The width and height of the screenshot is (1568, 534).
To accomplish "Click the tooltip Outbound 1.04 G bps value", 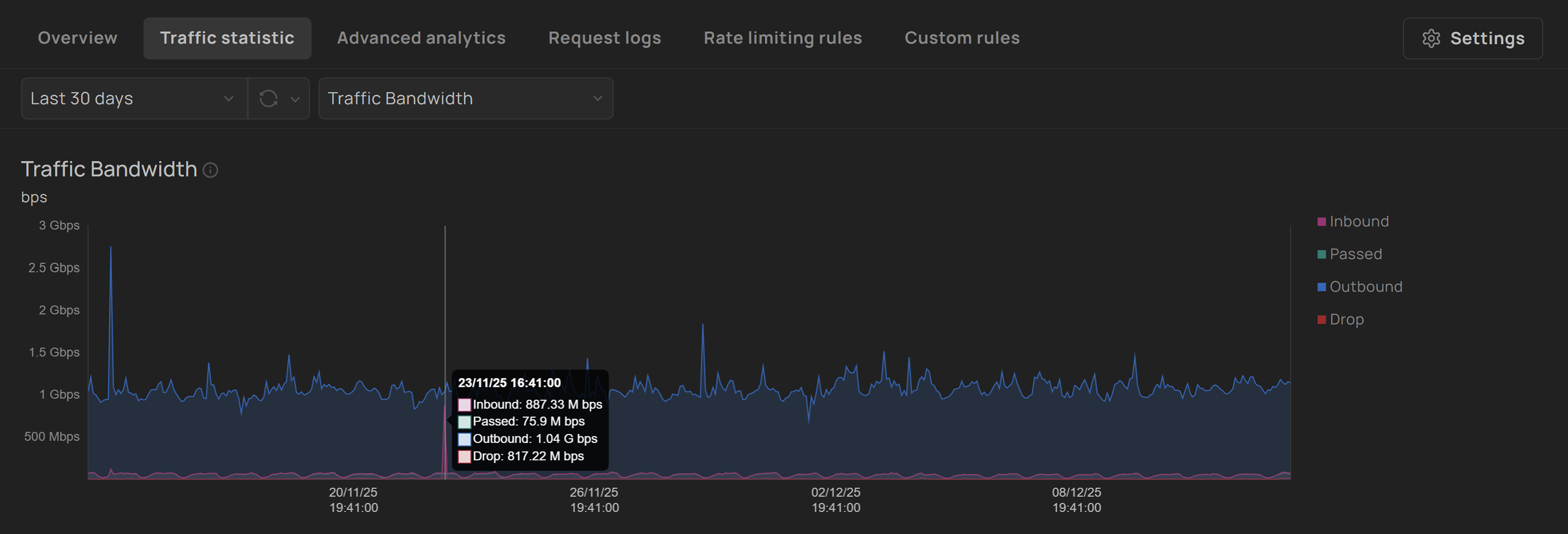I will click(x=535, y=439).
